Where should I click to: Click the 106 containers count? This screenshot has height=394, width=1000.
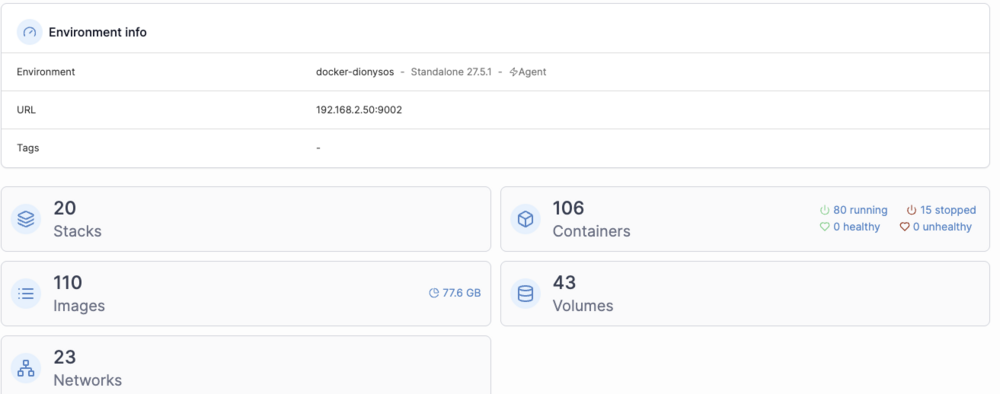568,208
